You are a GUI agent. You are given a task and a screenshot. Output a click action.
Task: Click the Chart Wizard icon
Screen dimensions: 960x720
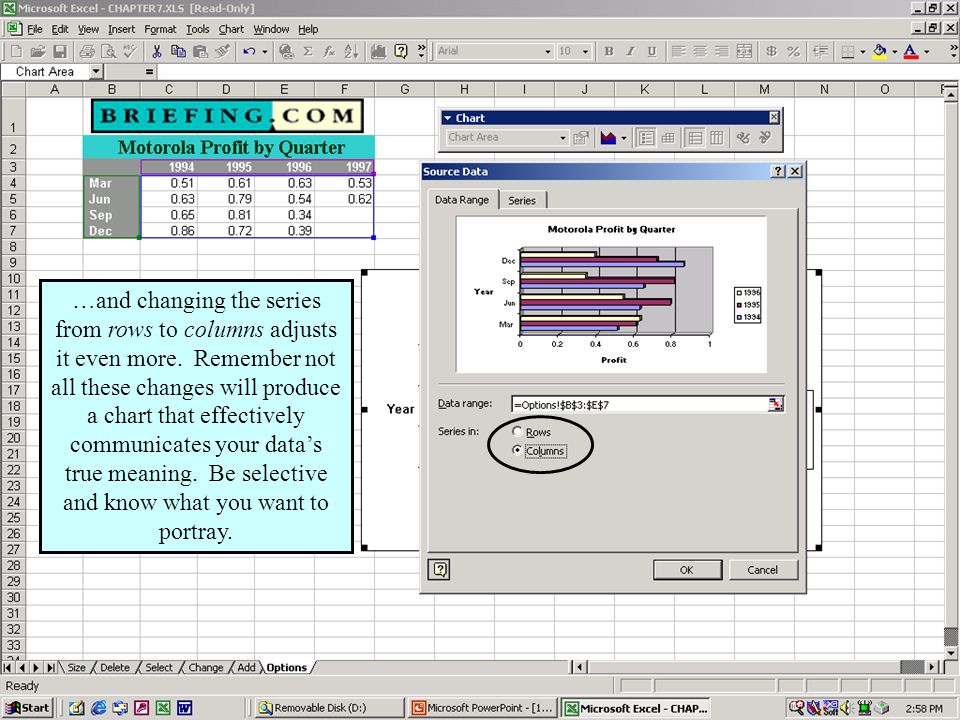pyautogui.click(x=378, y=51)
